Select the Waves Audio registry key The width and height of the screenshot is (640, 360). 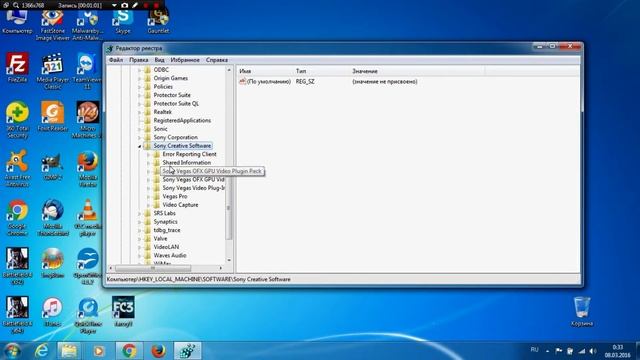click(170, 256)
